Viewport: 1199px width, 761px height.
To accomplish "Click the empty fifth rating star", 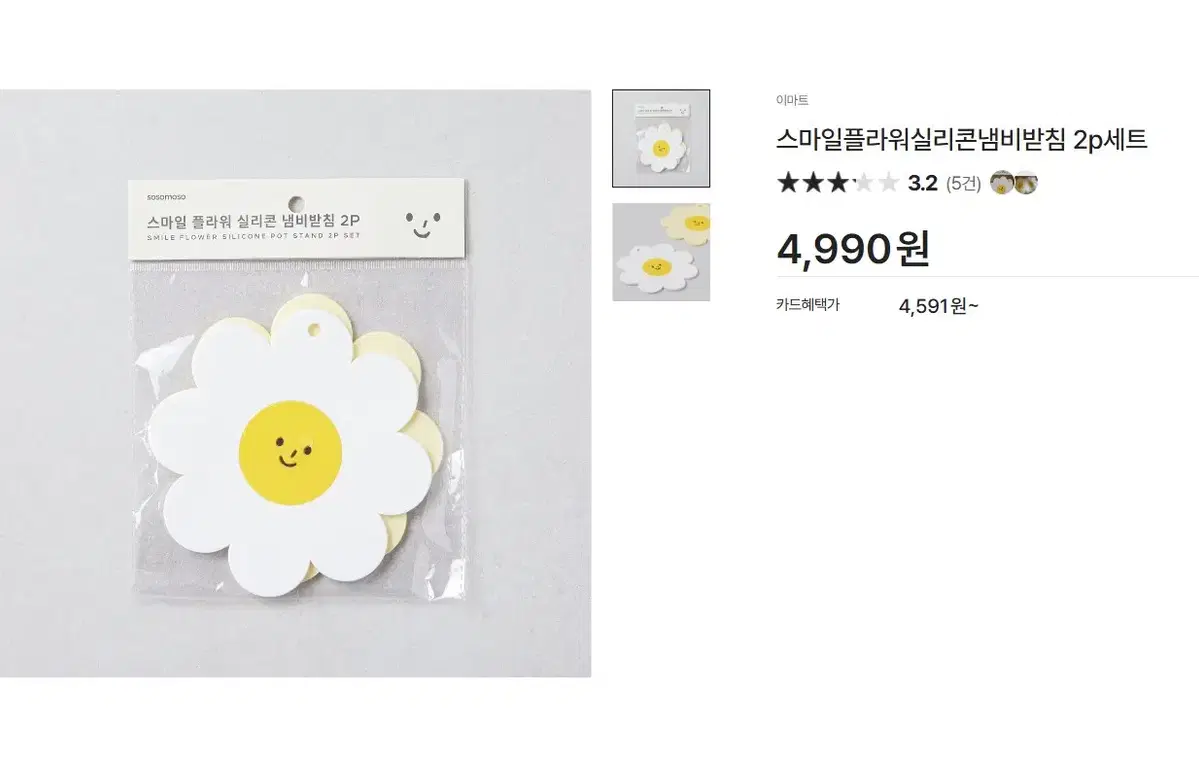I will [889, 183].
